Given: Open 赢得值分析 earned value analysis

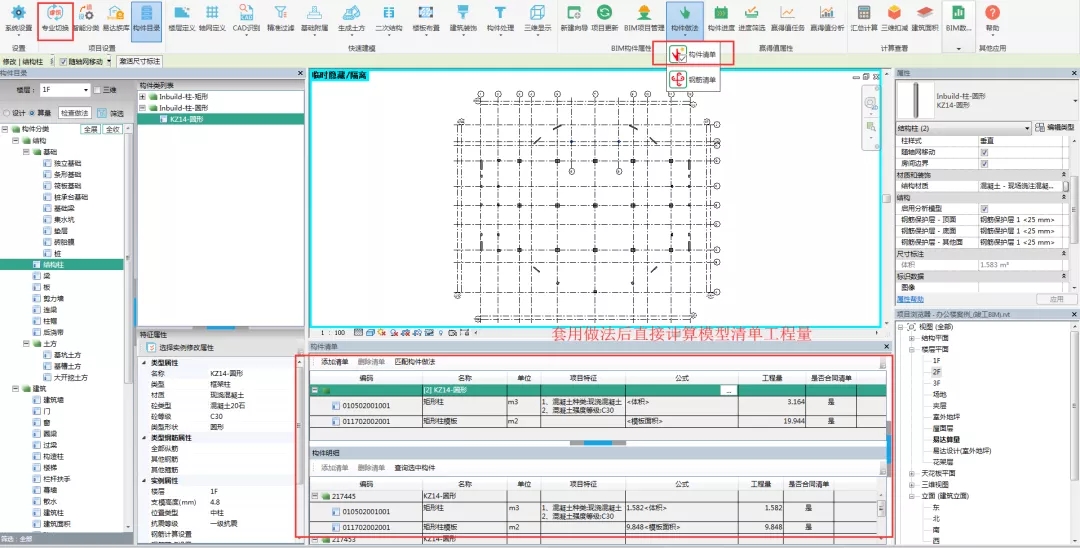Looking at the screenshot, I should click(827, 19).
